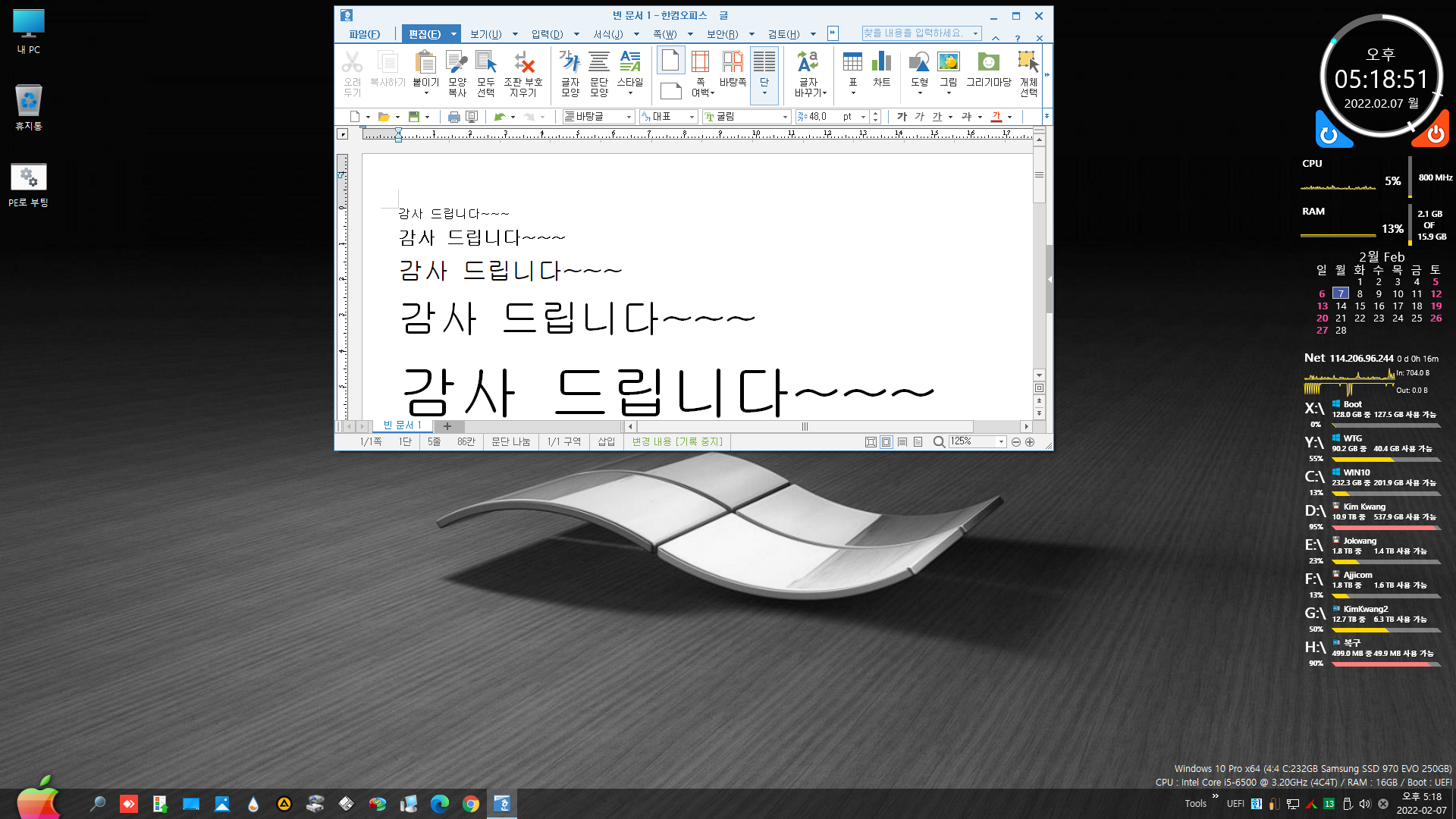The width and height of the screenshot is (1456, 819).
Task: Click the zoom out minus button
Action: point(1016,442)
